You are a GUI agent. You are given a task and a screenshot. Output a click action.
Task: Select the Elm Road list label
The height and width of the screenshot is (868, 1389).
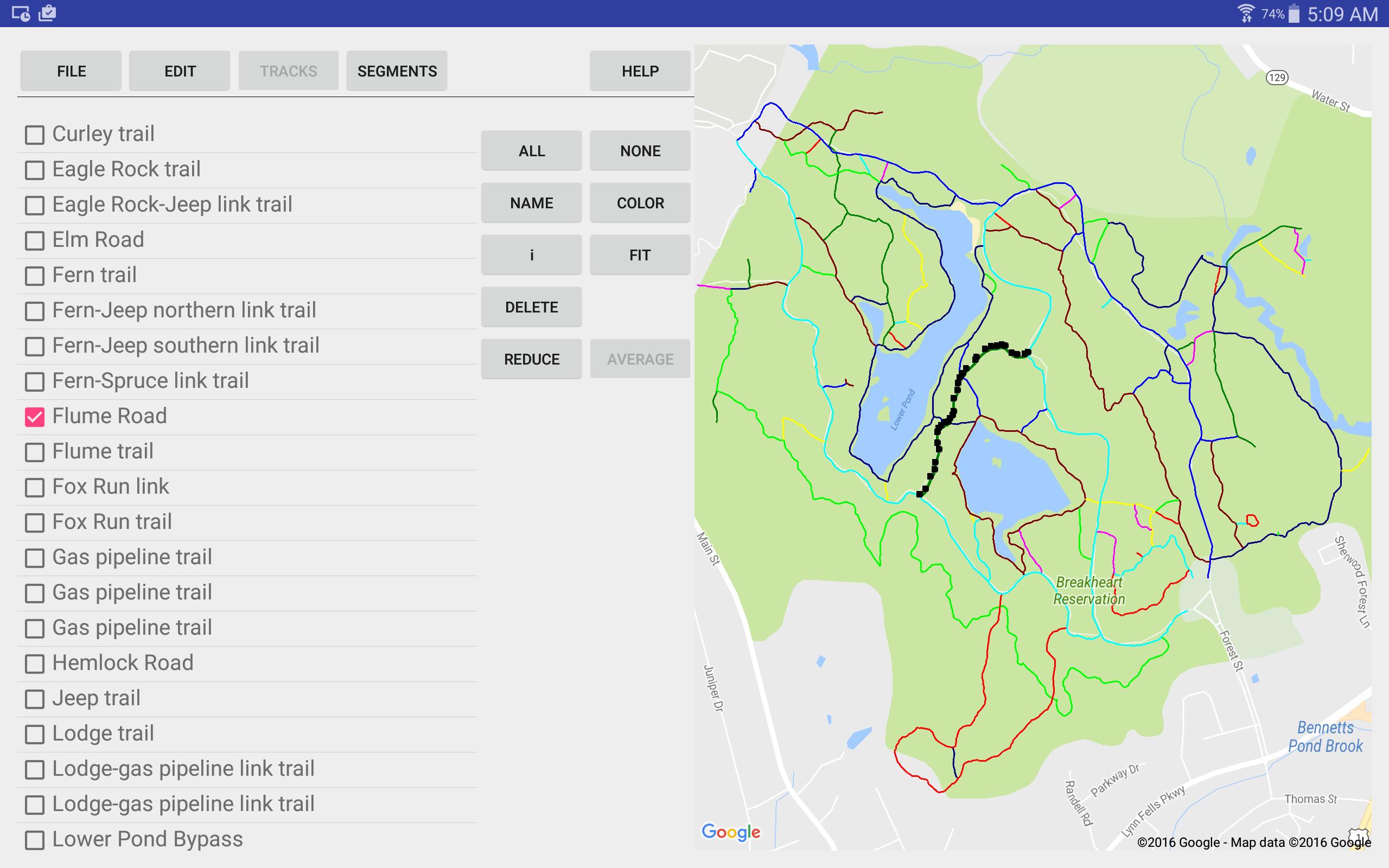(x=98, y=239)
